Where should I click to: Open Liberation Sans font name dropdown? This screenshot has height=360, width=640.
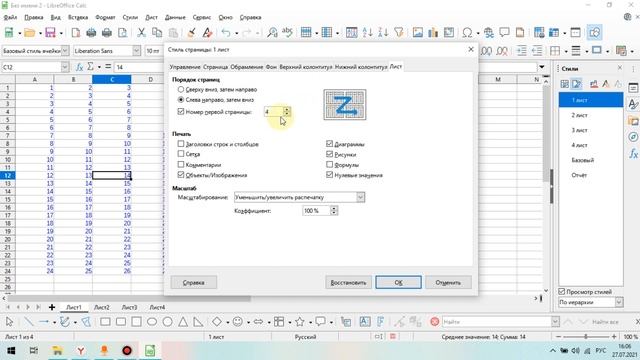pos(136,51)
